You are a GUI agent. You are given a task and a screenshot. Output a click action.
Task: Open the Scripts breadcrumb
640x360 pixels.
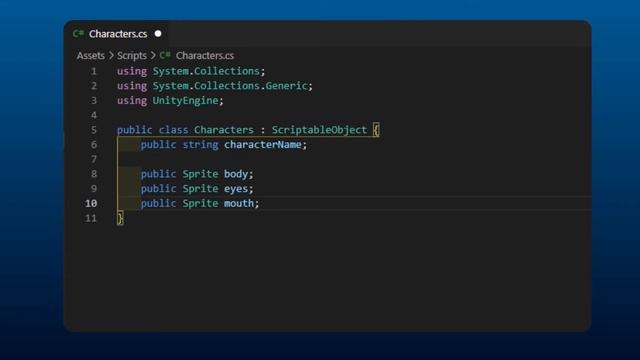(131, 56)
